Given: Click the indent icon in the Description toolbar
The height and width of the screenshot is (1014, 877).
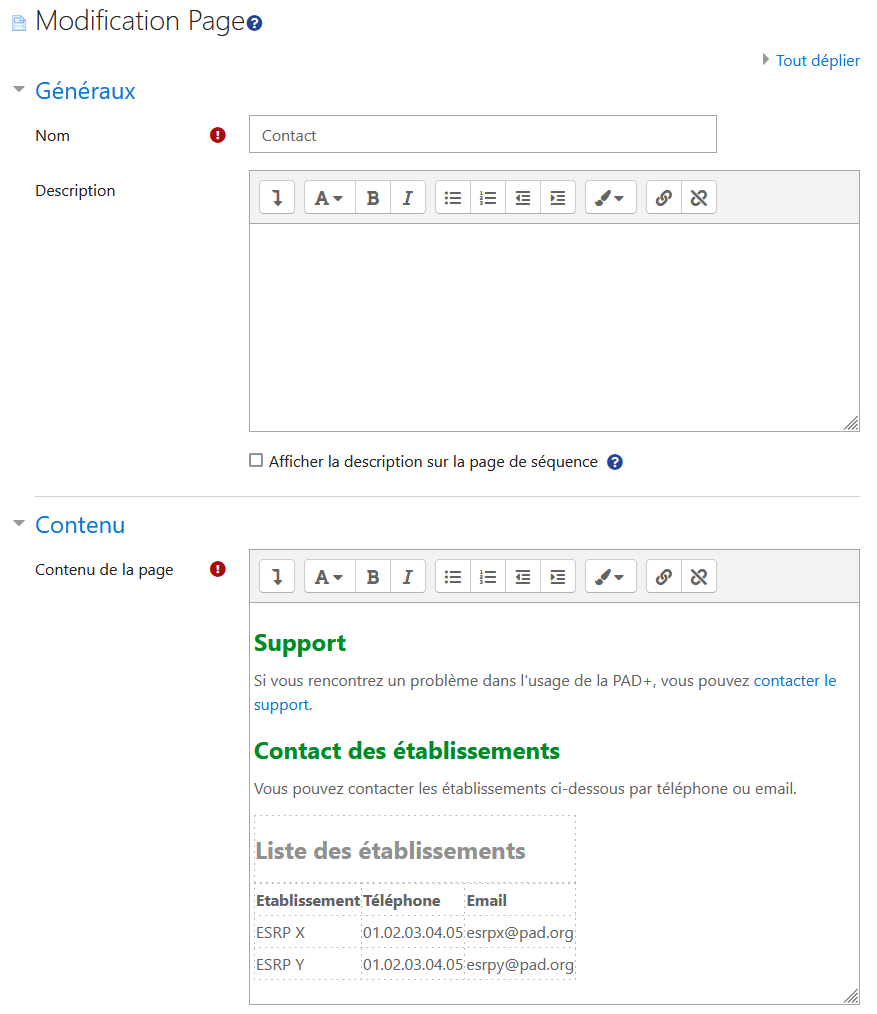Looking at the screenshot, I should tap(557, 197).
